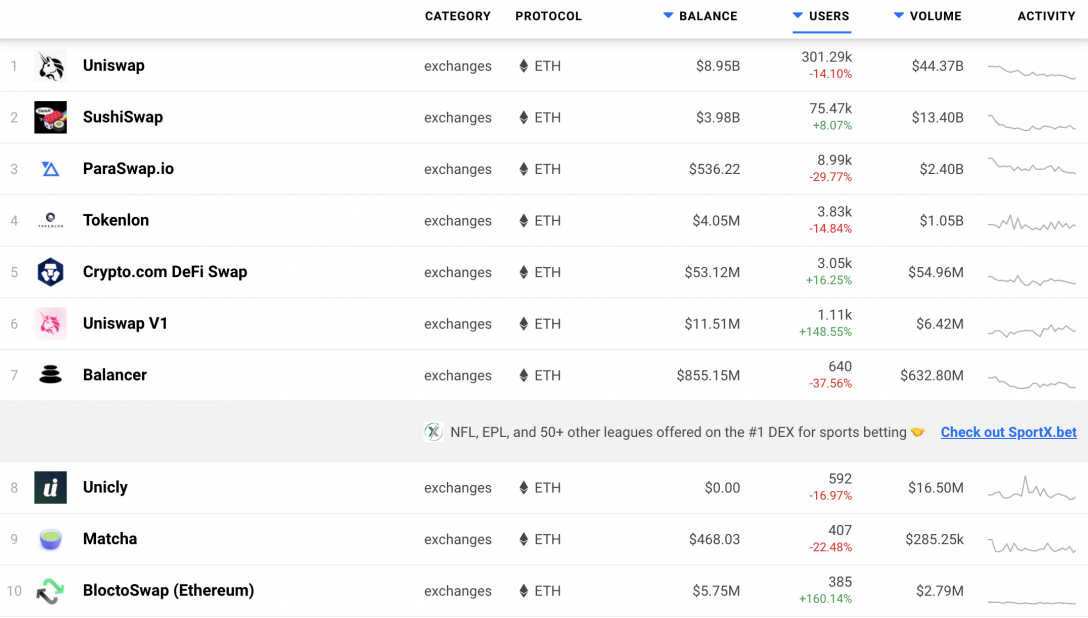Click the ETH diamond icon in SushiSwap row
The width and height of the screenshot is (1088, 618).
[x=524, y=117]
